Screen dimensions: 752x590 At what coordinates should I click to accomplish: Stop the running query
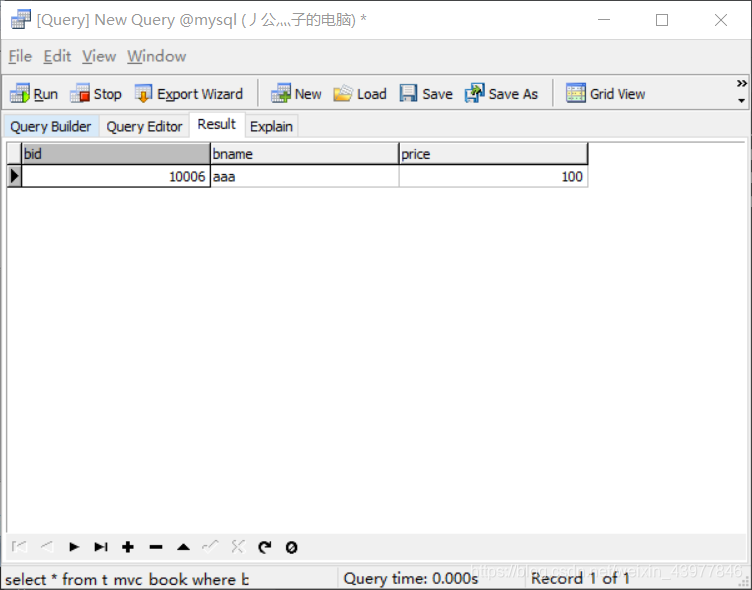95,94
